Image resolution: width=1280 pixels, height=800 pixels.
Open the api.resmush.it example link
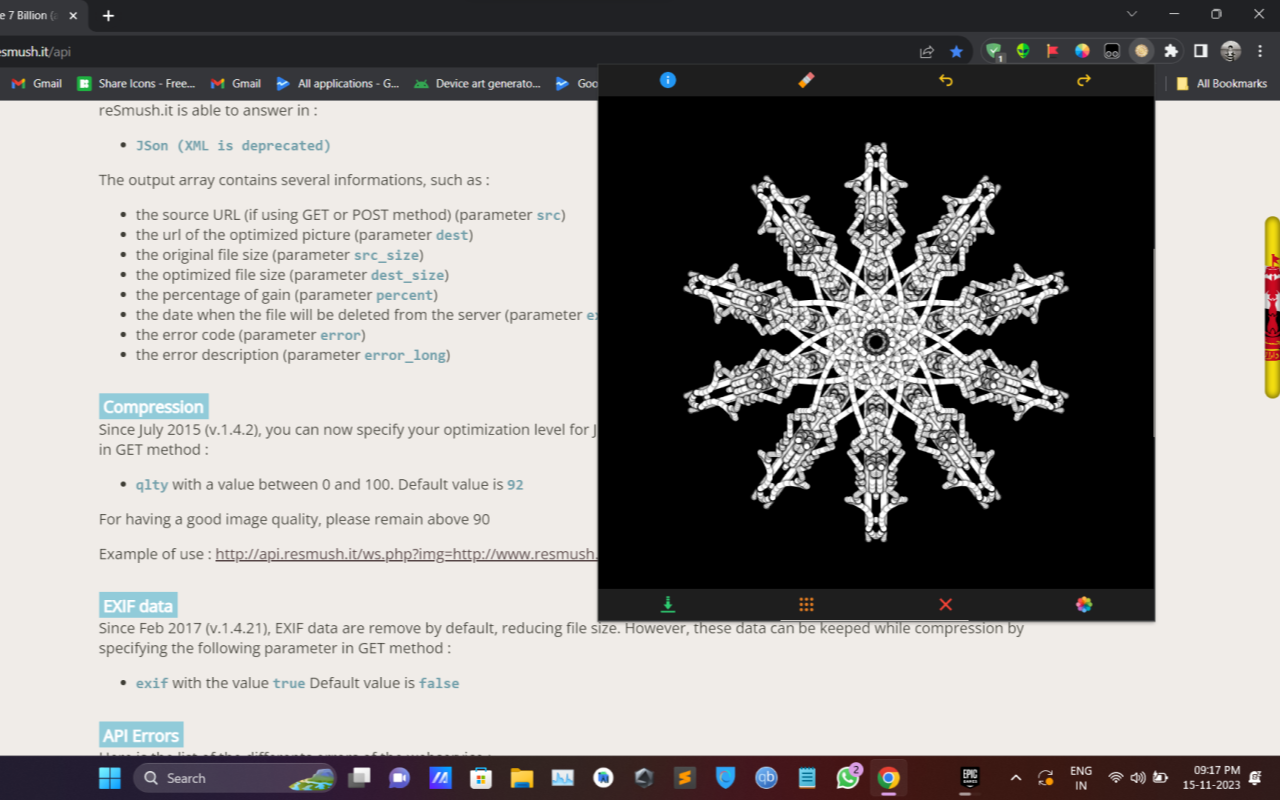(400, 553)
